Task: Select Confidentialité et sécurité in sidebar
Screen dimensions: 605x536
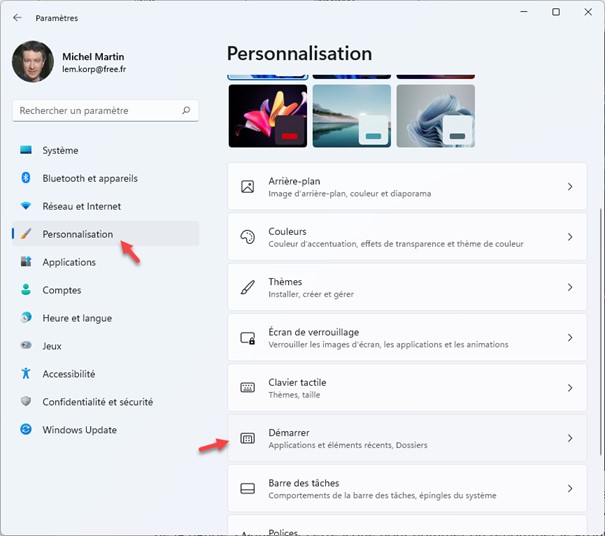Action: (97, 402)
